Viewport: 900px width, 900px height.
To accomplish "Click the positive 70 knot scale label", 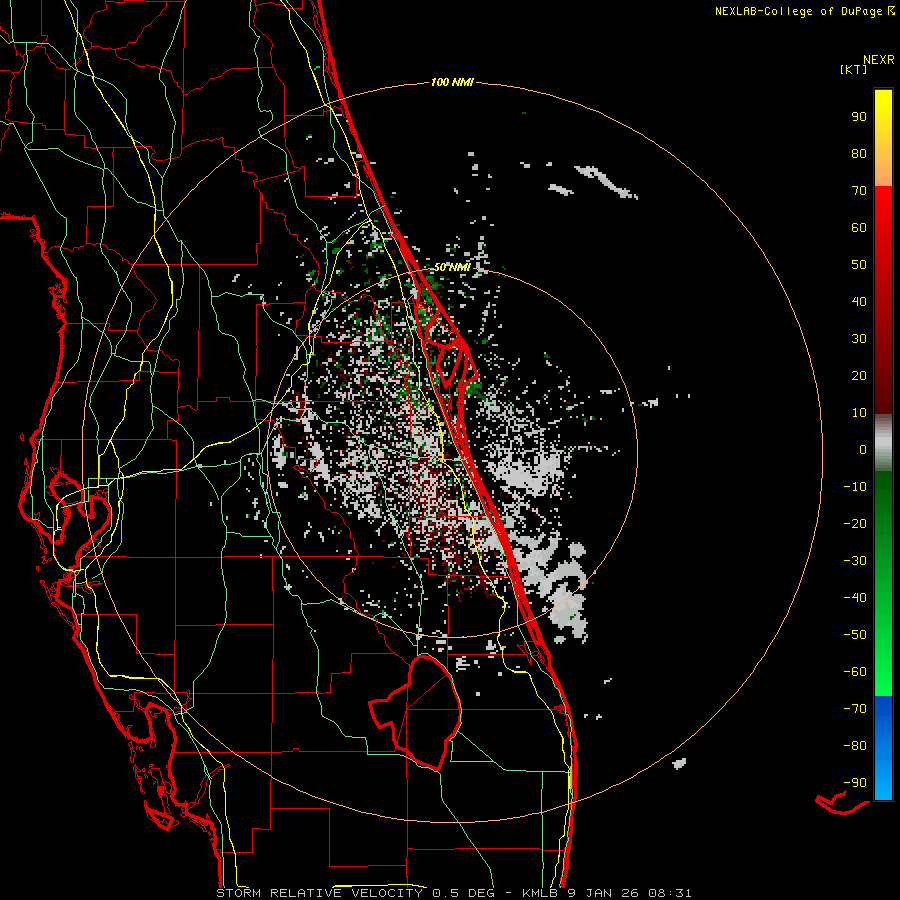I will [x=859, y=191].
